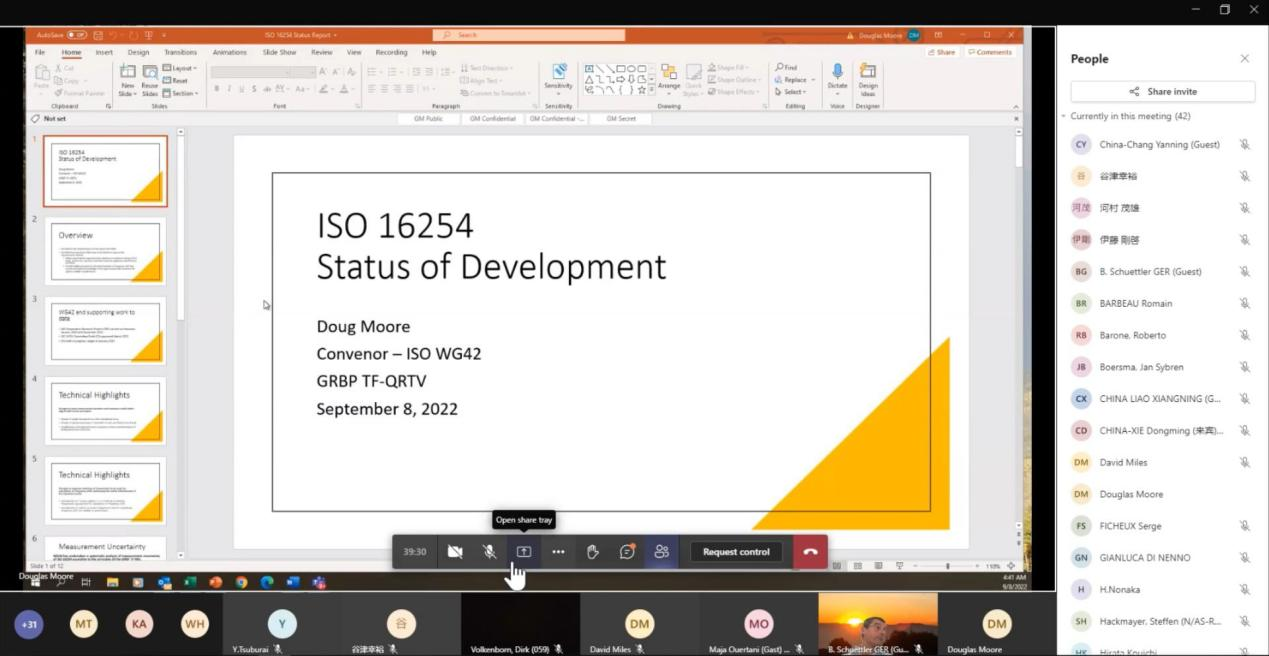The height and width of the screenshot is (656, 1269).
Task: Toggle the AutoSave switch in PowerPoint
Action: pyautogui.click(x=77, y=35)
